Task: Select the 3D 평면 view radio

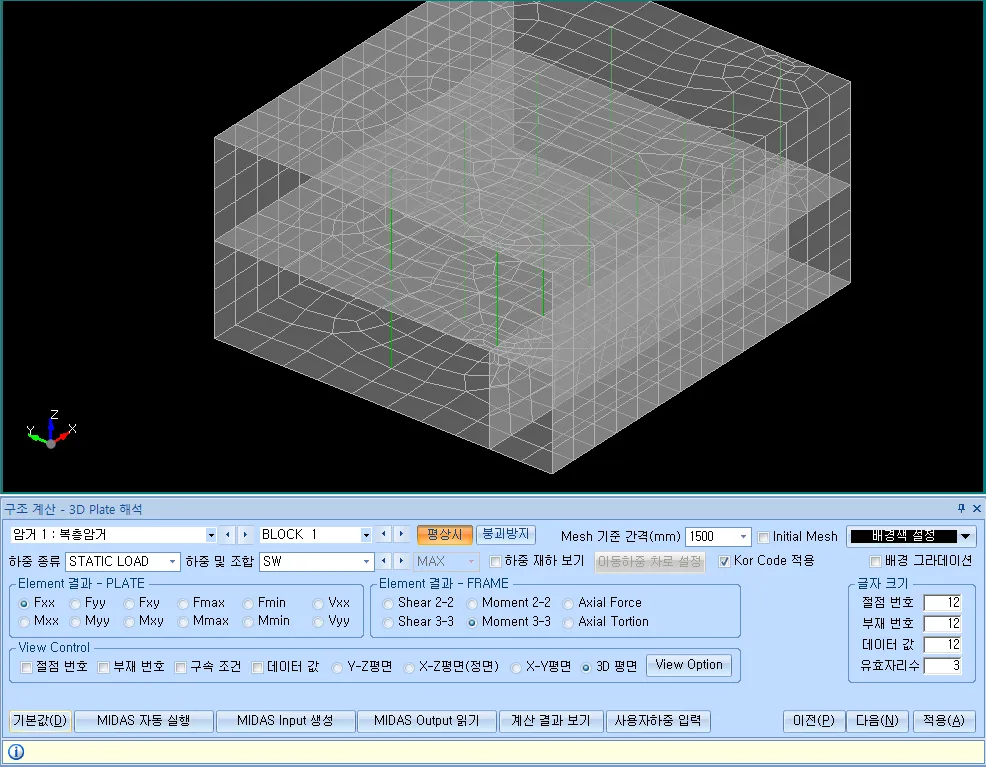Action: [585, 668]
